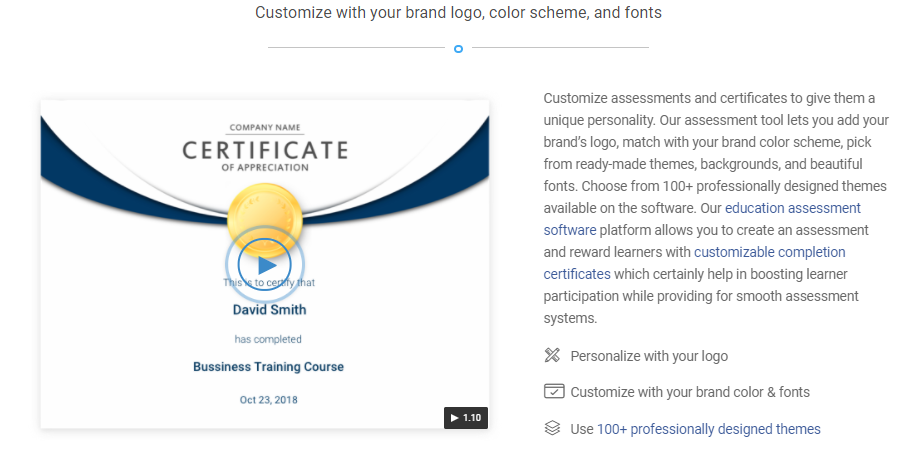
Task: Click the crossed pencil-ruler personalize icon
Action: tap(552, 356)
